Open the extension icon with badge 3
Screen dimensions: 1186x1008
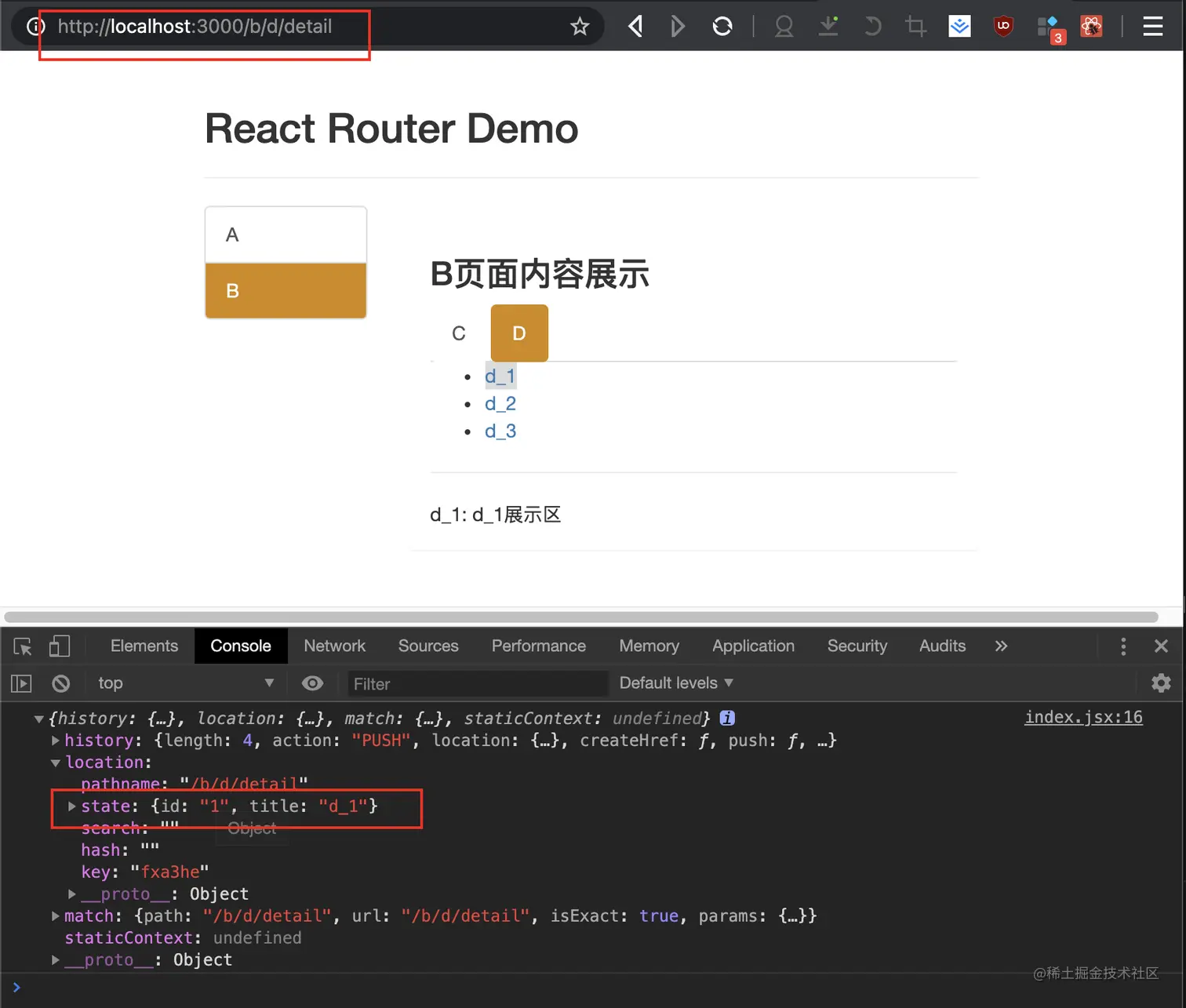coord(1050,29)
